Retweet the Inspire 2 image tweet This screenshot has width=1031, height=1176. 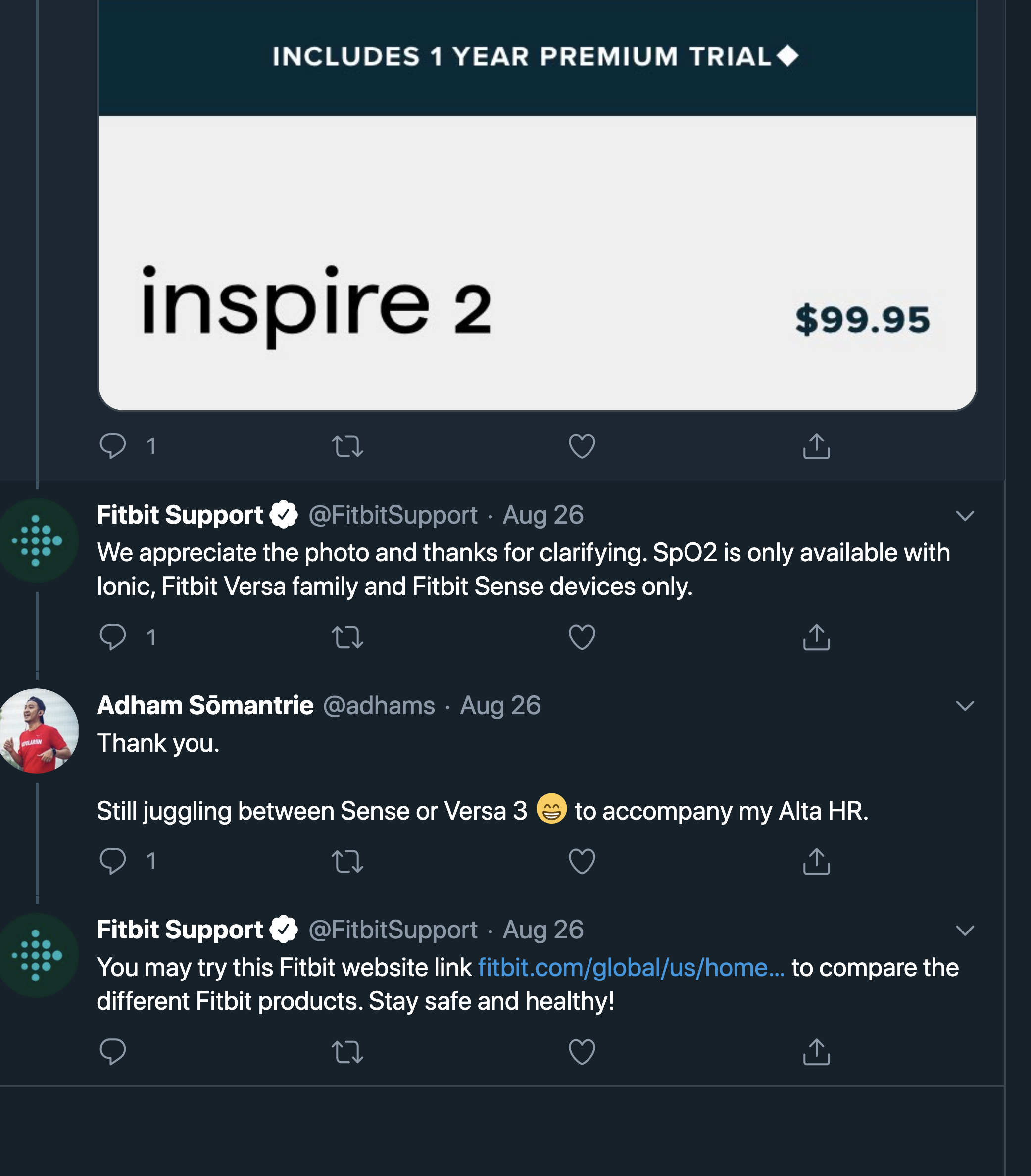point(347,446)
